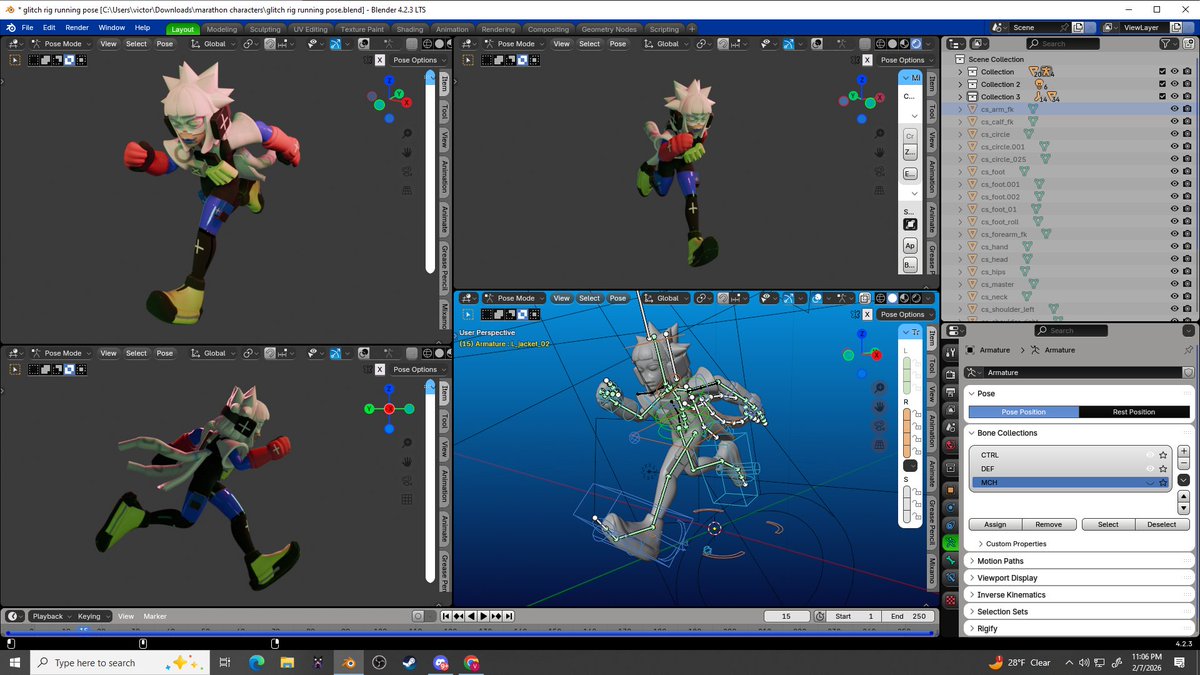
Task: Toggle the top Collection exclude checkbox
Action: click(1162, 71)
